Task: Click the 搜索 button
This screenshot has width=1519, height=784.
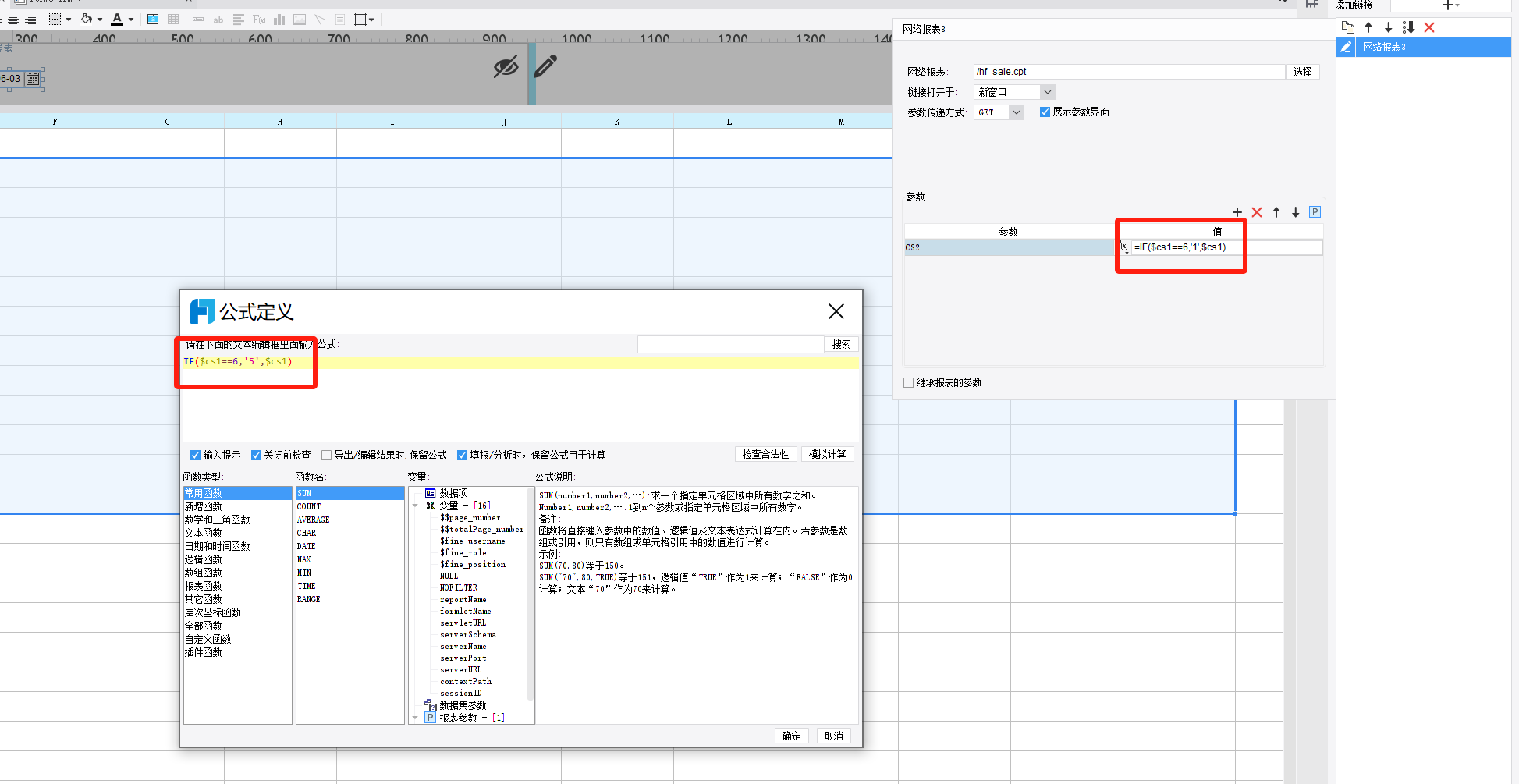Action: 842,344
